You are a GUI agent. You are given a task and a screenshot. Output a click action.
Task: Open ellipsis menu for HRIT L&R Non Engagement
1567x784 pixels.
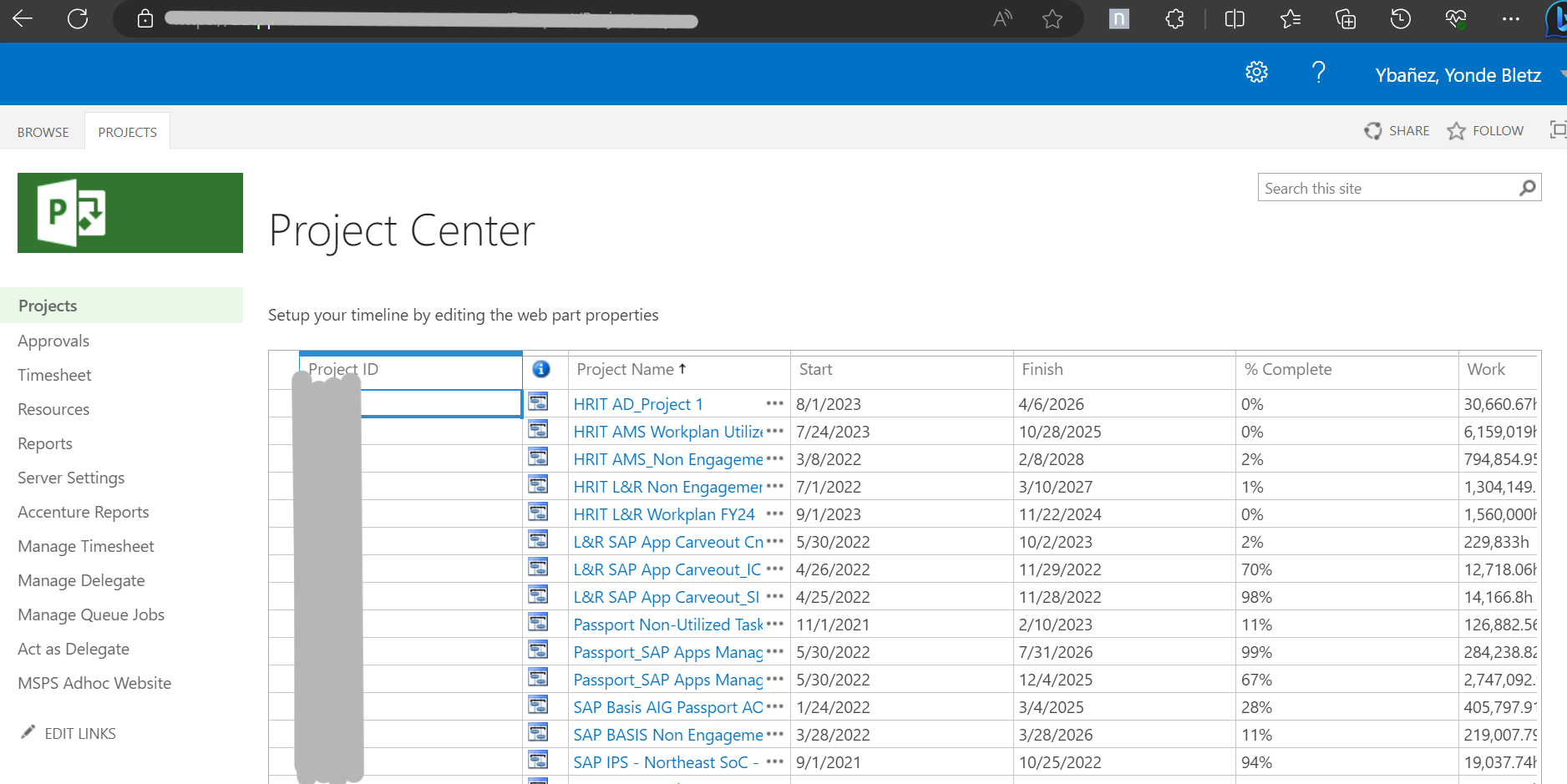[775, 487]
